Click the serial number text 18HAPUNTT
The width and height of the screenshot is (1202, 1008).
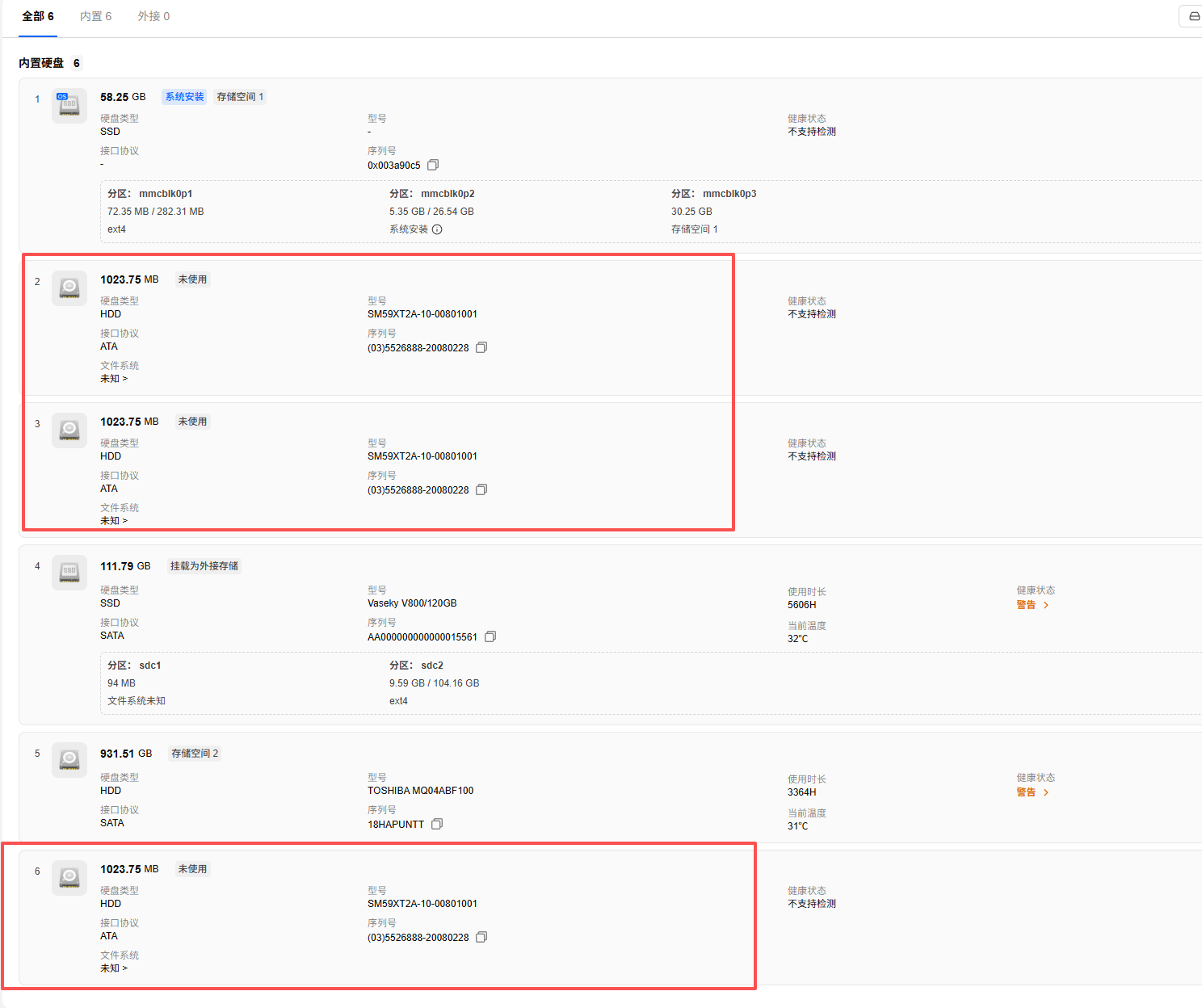pyautogui.click(x=396, y=825)
